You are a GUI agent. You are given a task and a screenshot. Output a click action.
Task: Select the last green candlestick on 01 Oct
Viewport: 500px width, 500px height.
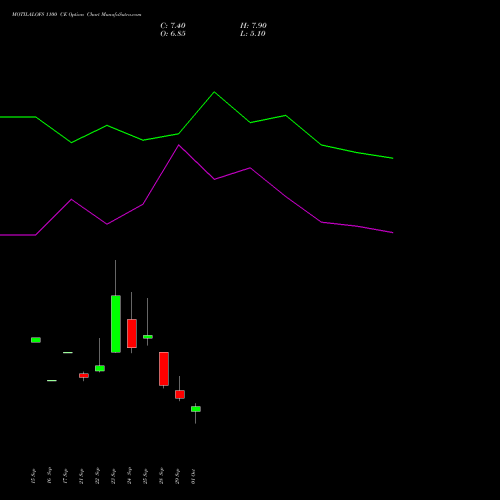196,409
